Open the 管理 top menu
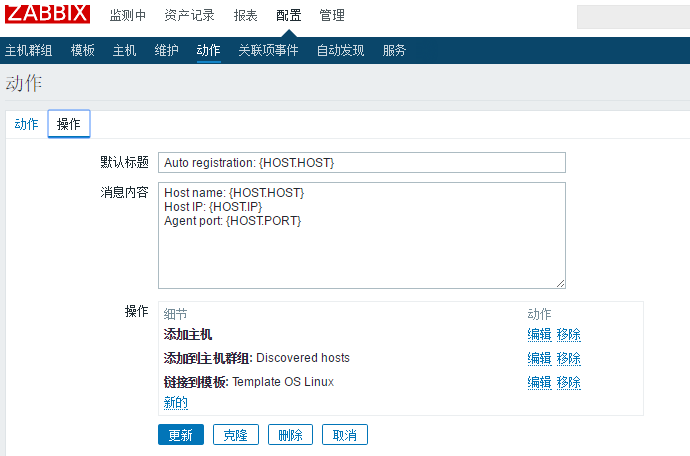This screenshot has height=456, width=690. tap(332, 16)
